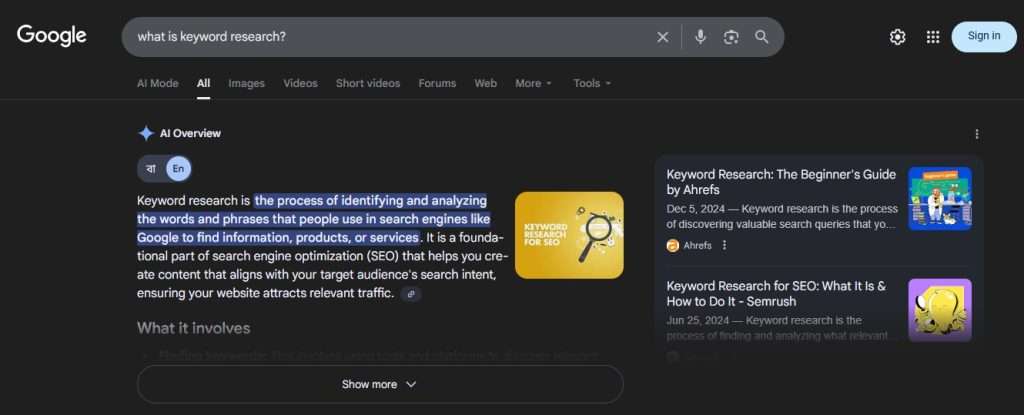Expand the More dropdown

(534, 83)
